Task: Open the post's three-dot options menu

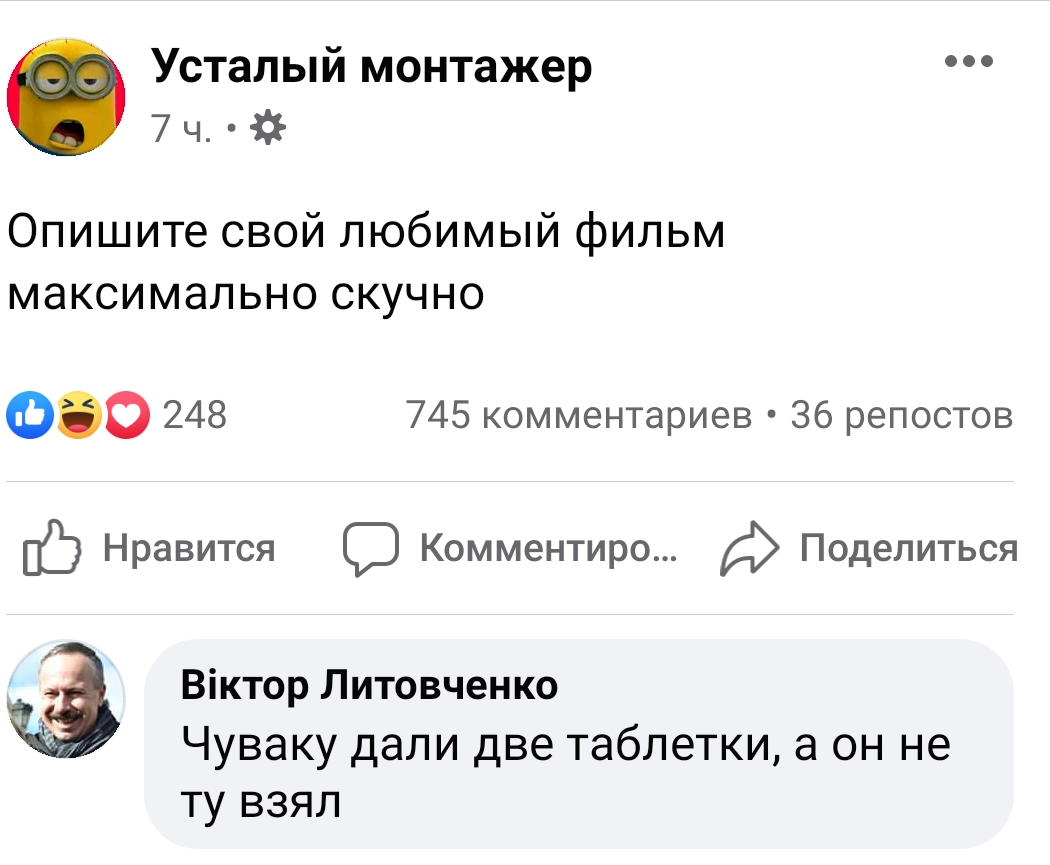Action: tap(968, 62)
